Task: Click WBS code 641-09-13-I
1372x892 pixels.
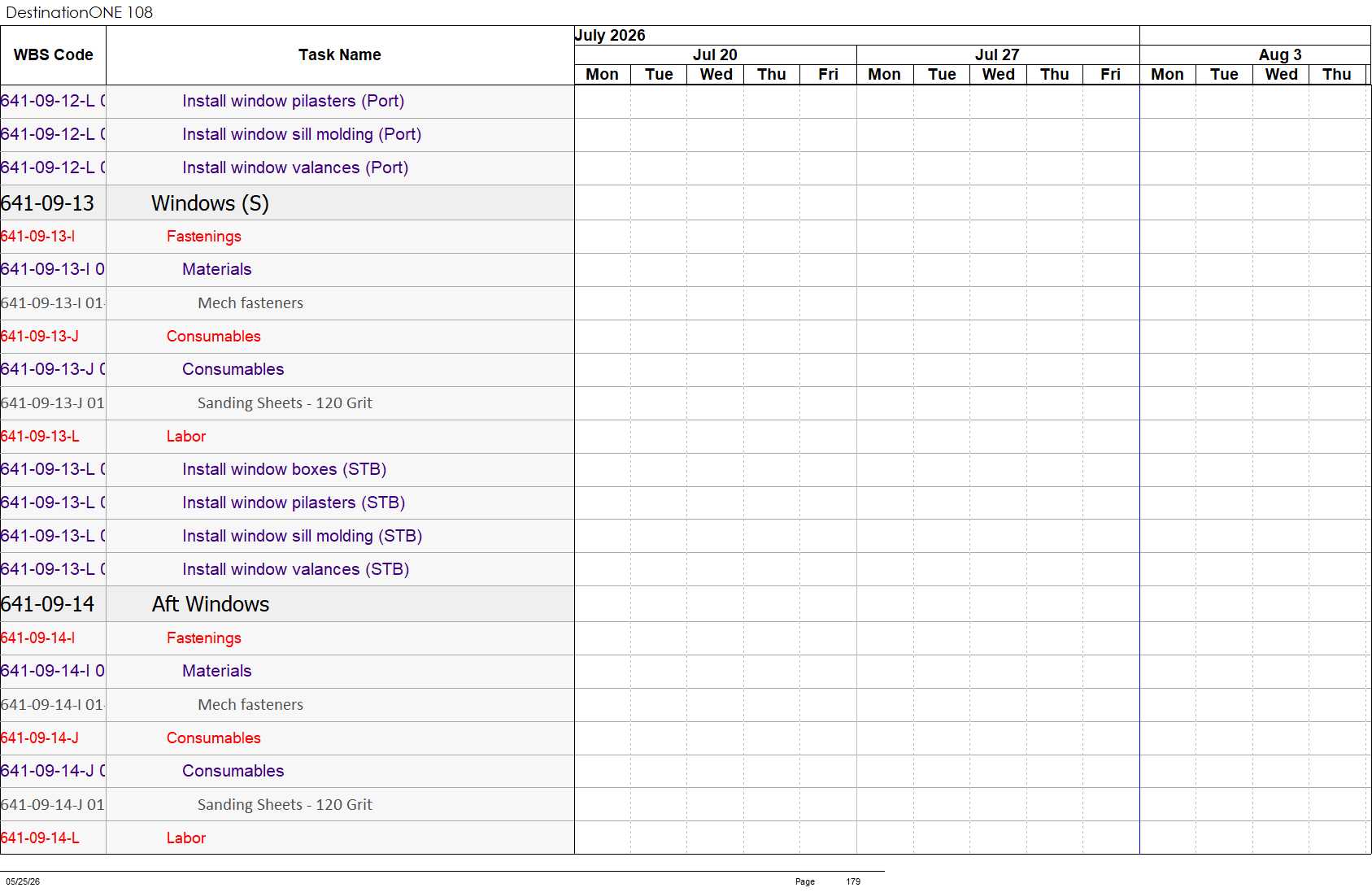Action: 37,237
